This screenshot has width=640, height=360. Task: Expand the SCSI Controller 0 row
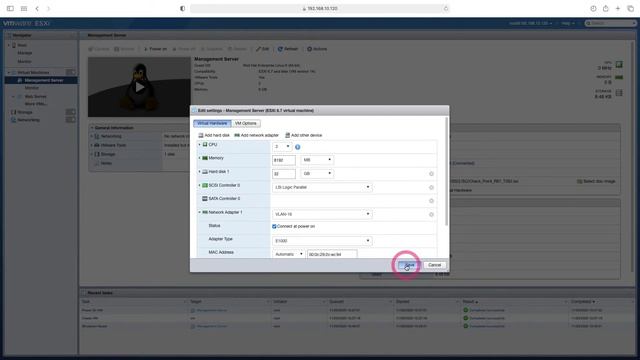coord(200,185)
